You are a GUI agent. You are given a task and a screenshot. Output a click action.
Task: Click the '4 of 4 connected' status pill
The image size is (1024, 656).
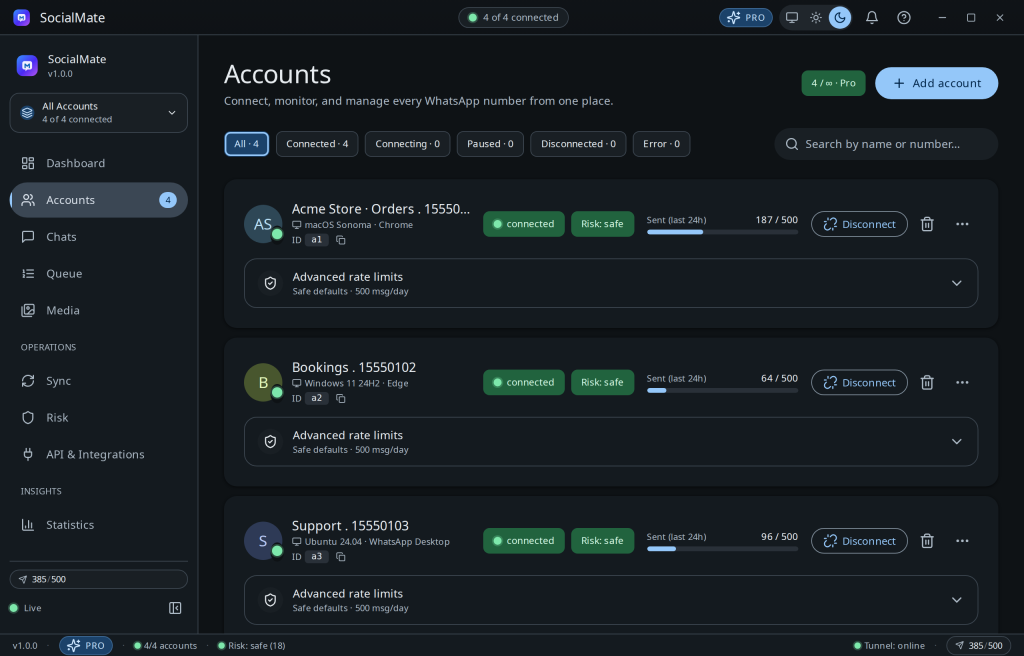tap(513, 18)
